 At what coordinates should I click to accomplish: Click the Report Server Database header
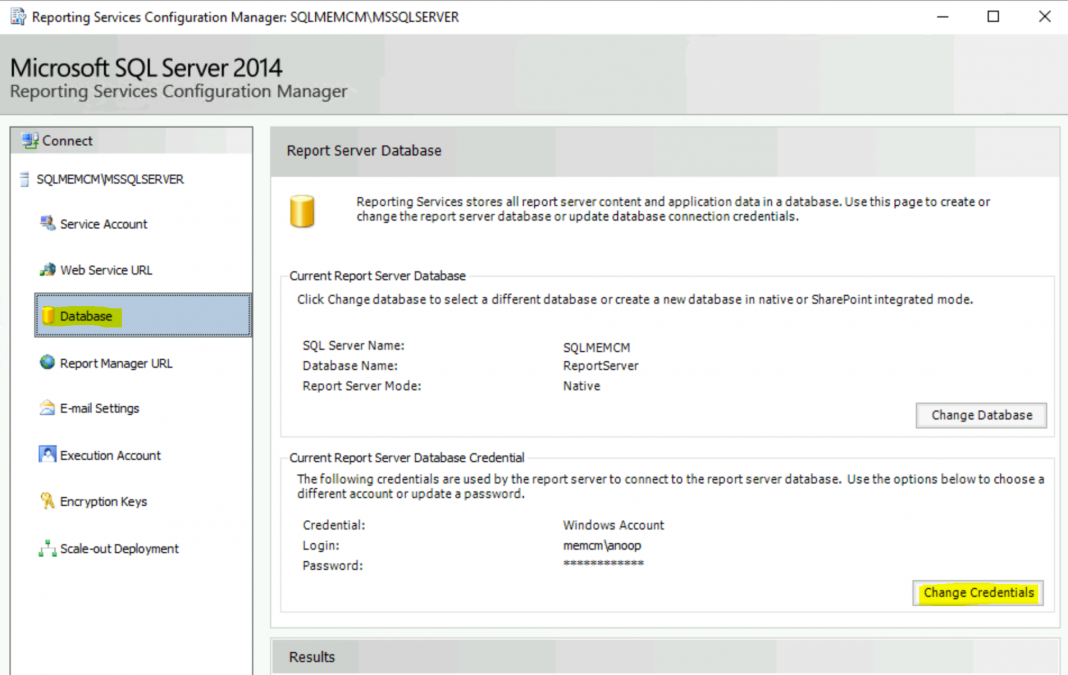coord(364,151)
